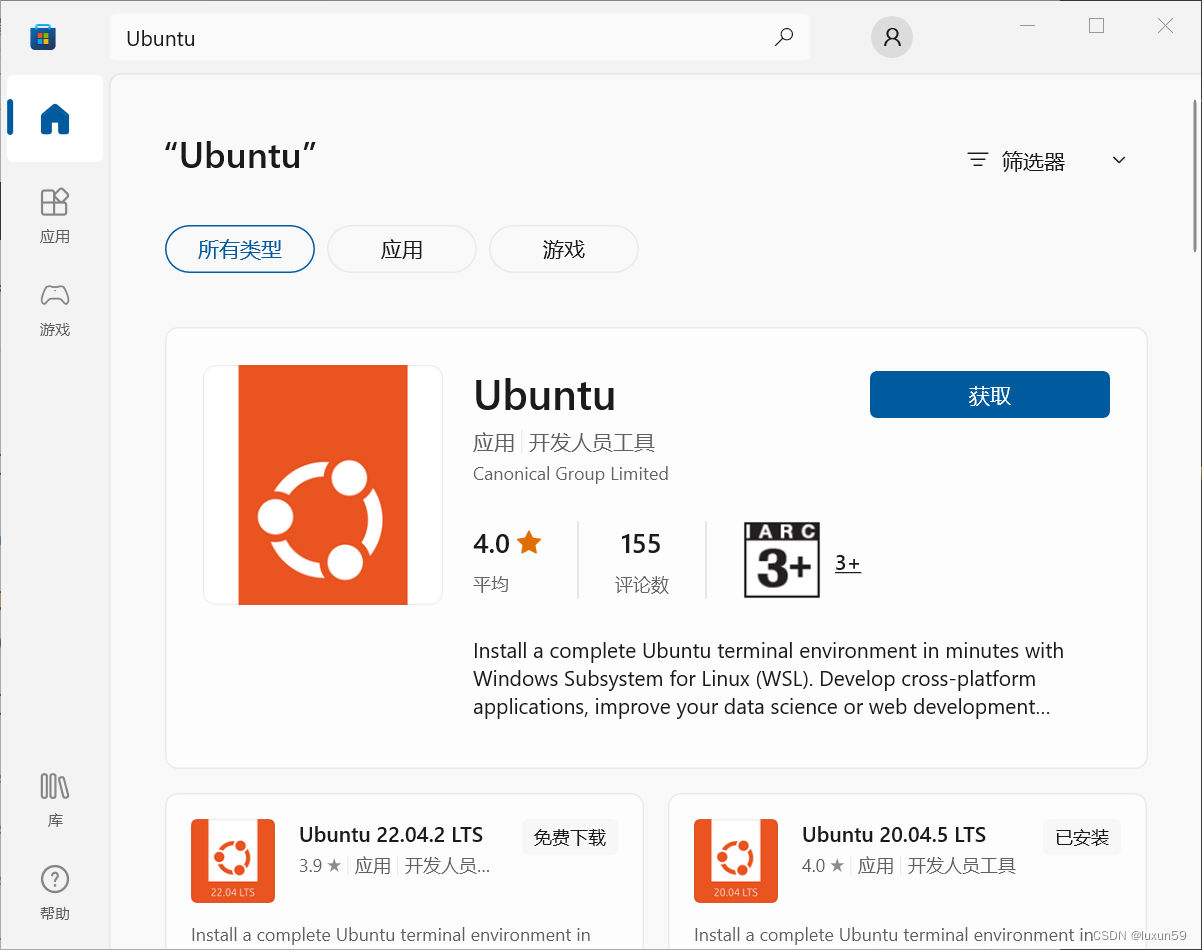Close the Microsoft Store window
Viewport: 1202px width, 950px height.
[x=1165, y=26]
